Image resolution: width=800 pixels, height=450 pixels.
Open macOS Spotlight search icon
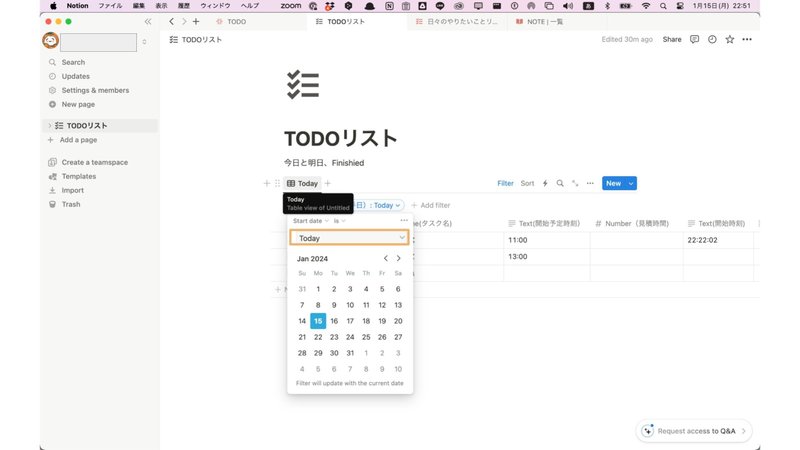pos(663,6)
